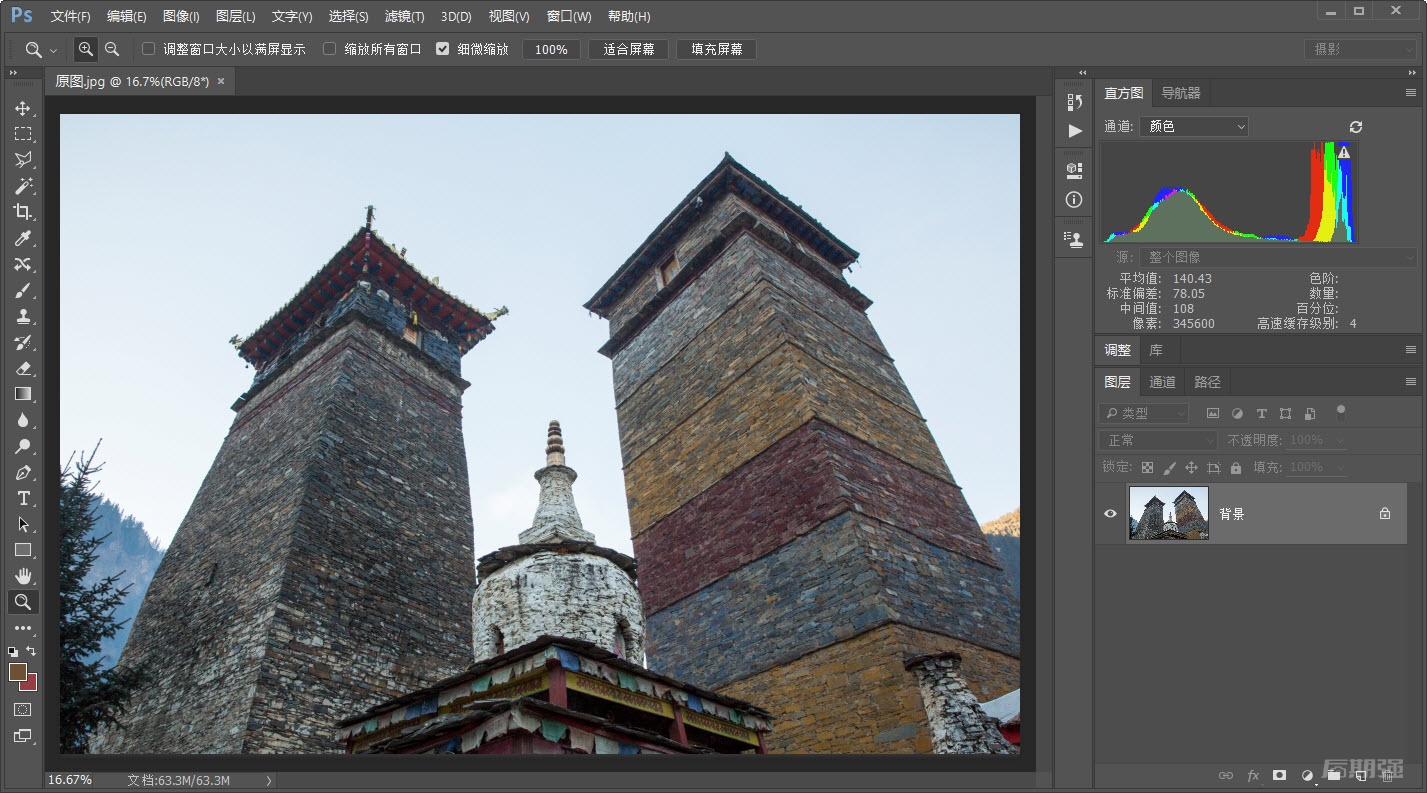Click the 填充屏幕 button
This screenshot has height=793, width=1427.
click(716, 49)
